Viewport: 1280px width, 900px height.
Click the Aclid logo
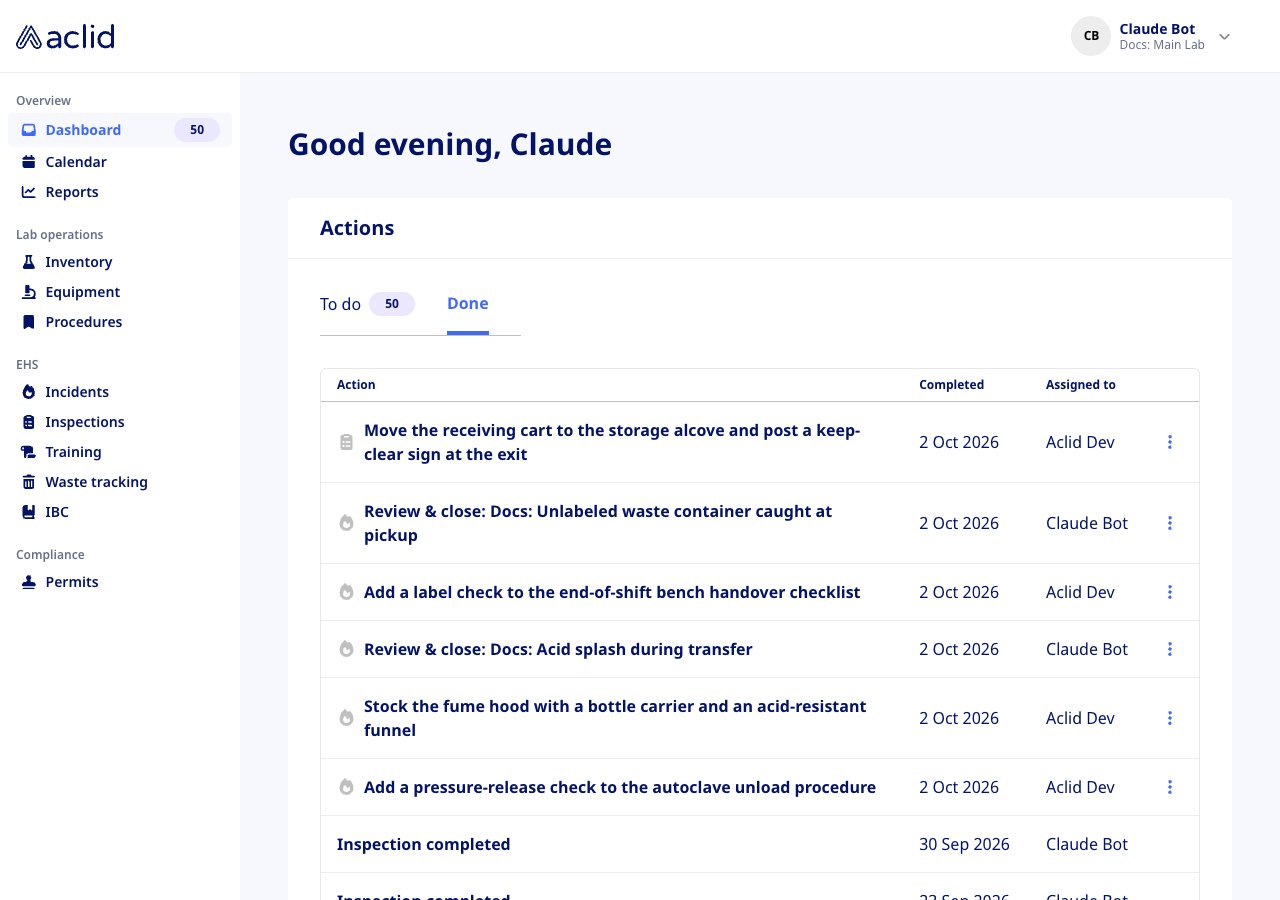(65, 37)
